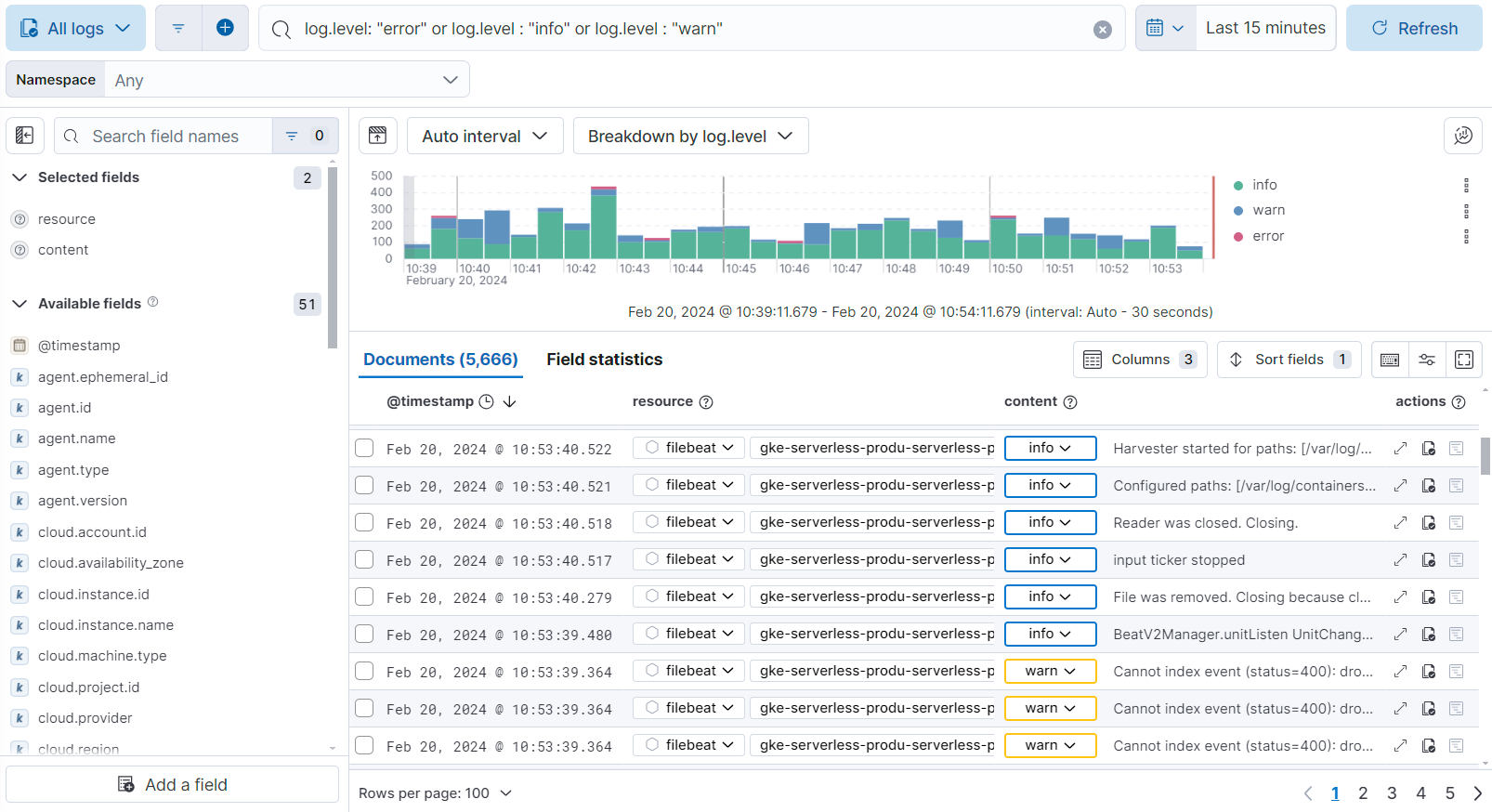
Task: Tick the checkbox for the 10:53:39.480 row
Action: point(364,634)
